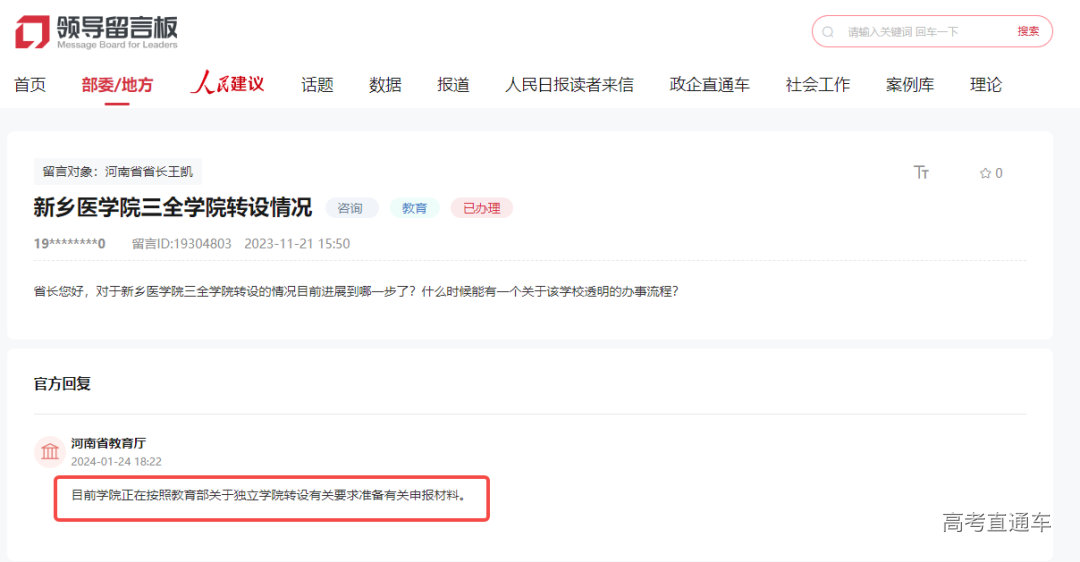Click the star favorite icon

coord(985,174)
